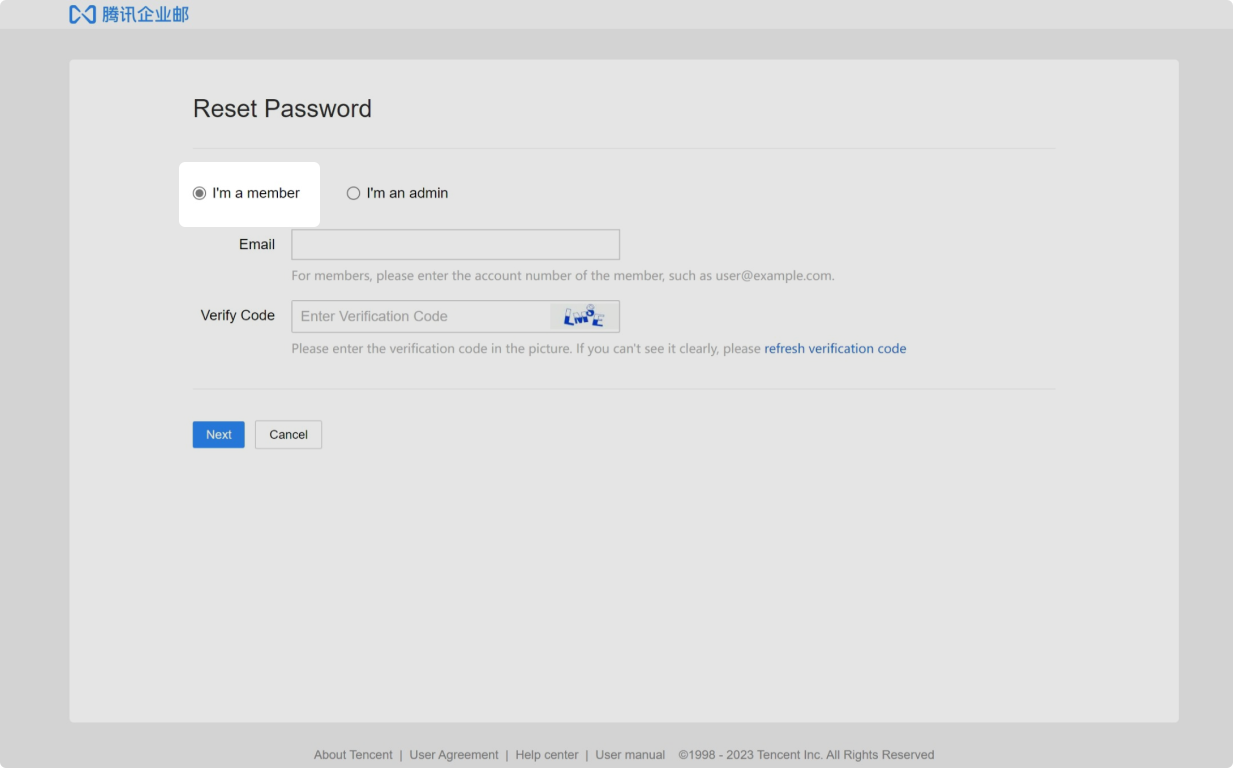The width and height of the screenshot is (1233, 768).
Task: Click the Reset Password heading
Action: 282,108
